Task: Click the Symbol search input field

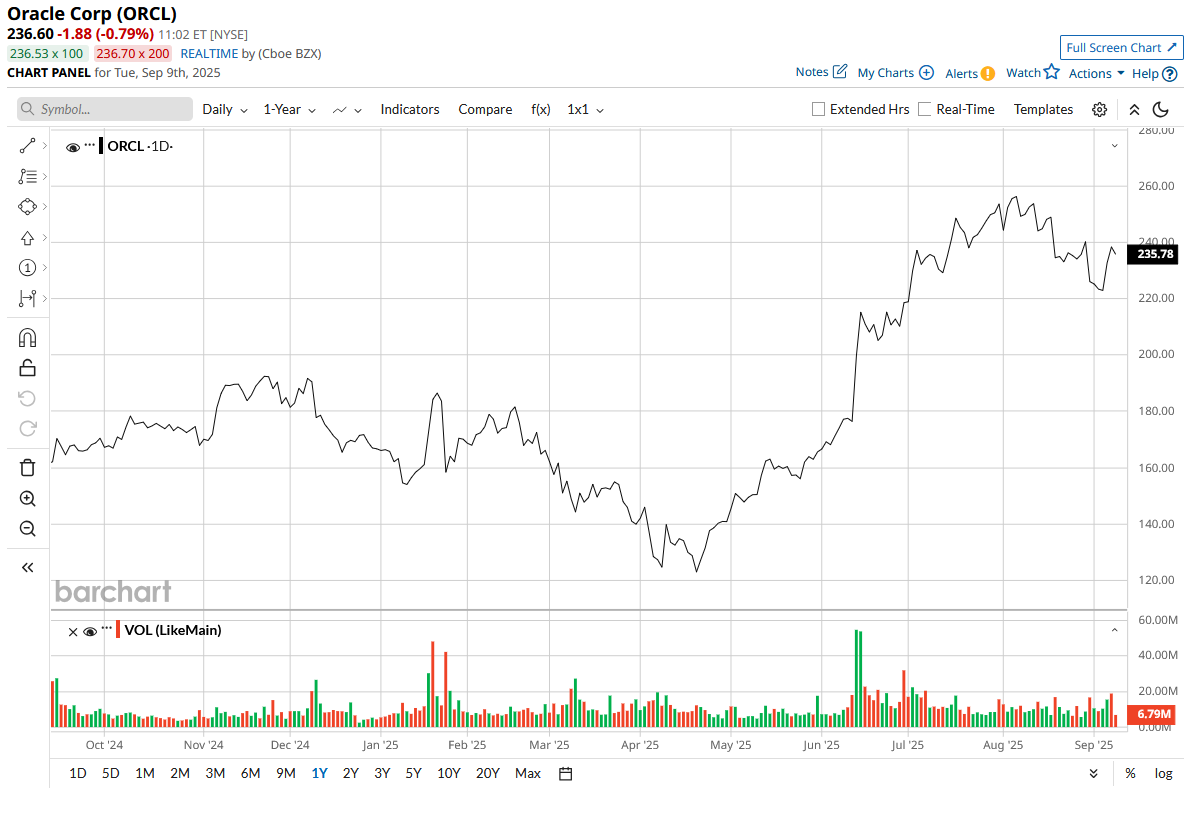Action: (105, 109)
